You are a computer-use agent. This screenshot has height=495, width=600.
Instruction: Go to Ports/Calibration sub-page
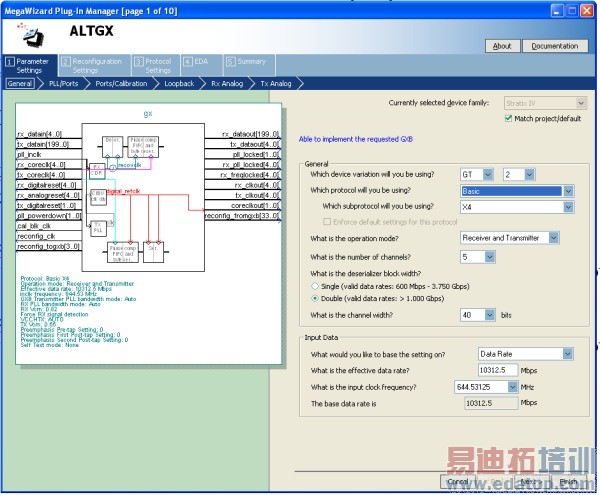(x=121, y=84)
